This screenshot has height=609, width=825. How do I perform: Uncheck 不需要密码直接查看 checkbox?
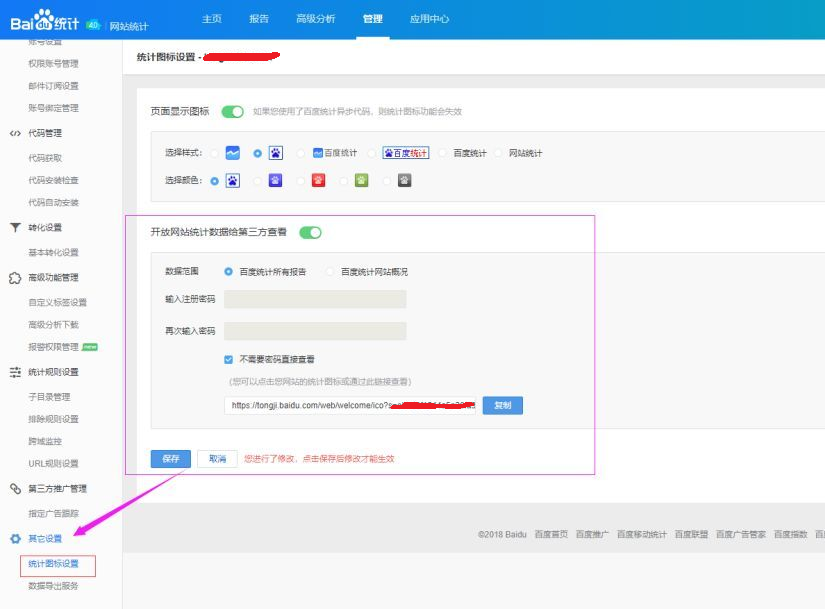229,359
